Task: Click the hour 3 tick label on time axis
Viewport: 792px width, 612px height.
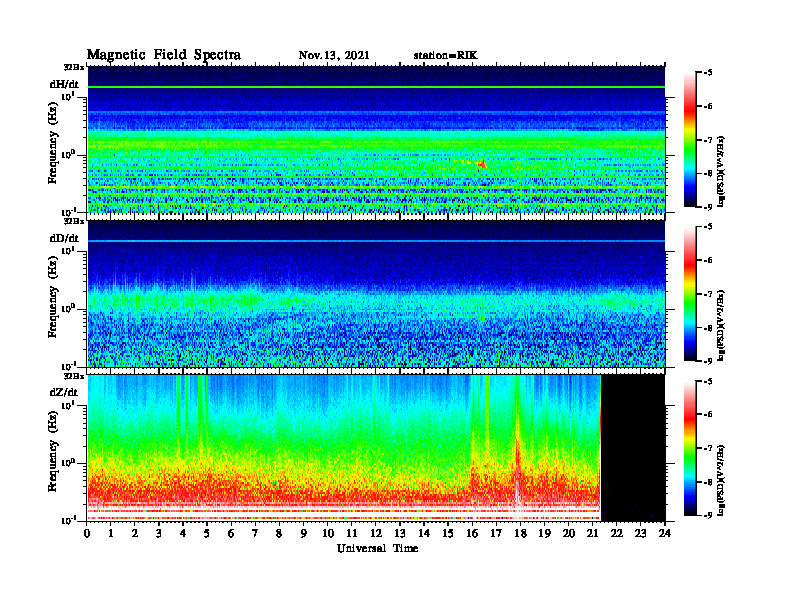Action: [159, 534]
